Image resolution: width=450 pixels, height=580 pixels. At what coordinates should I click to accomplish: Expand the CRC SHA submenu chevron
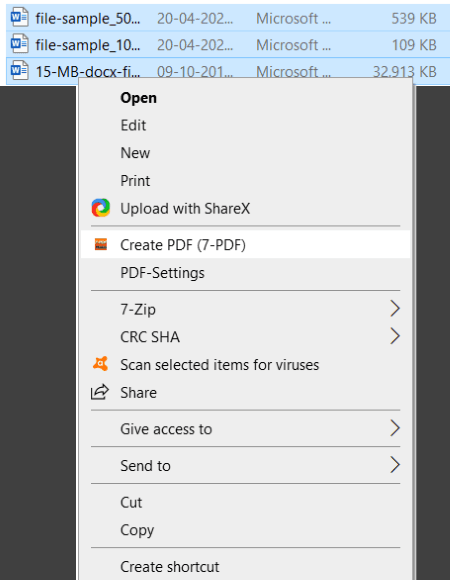tap(395, 336)
